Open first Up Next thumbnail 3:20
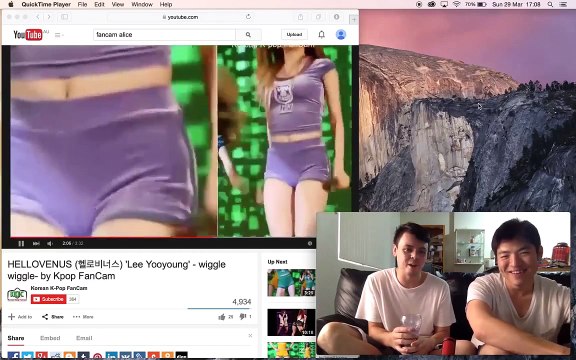 point(291,283)
